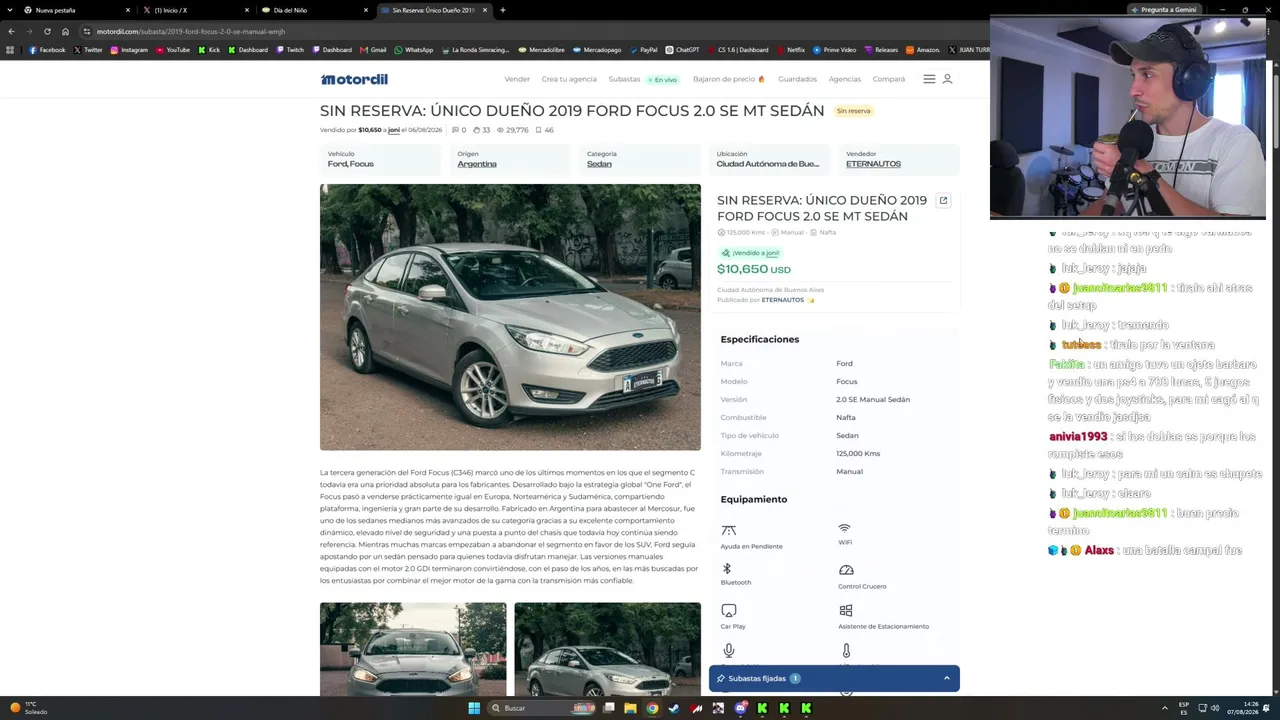Viewport: 1280px width, 720px height.
Task: Open the Vender menu item
Action: [517, 79]
